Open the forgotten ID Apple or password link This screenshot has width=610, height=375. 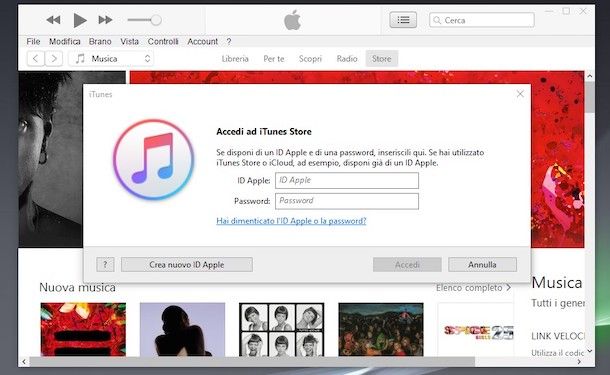coord(291,221)
